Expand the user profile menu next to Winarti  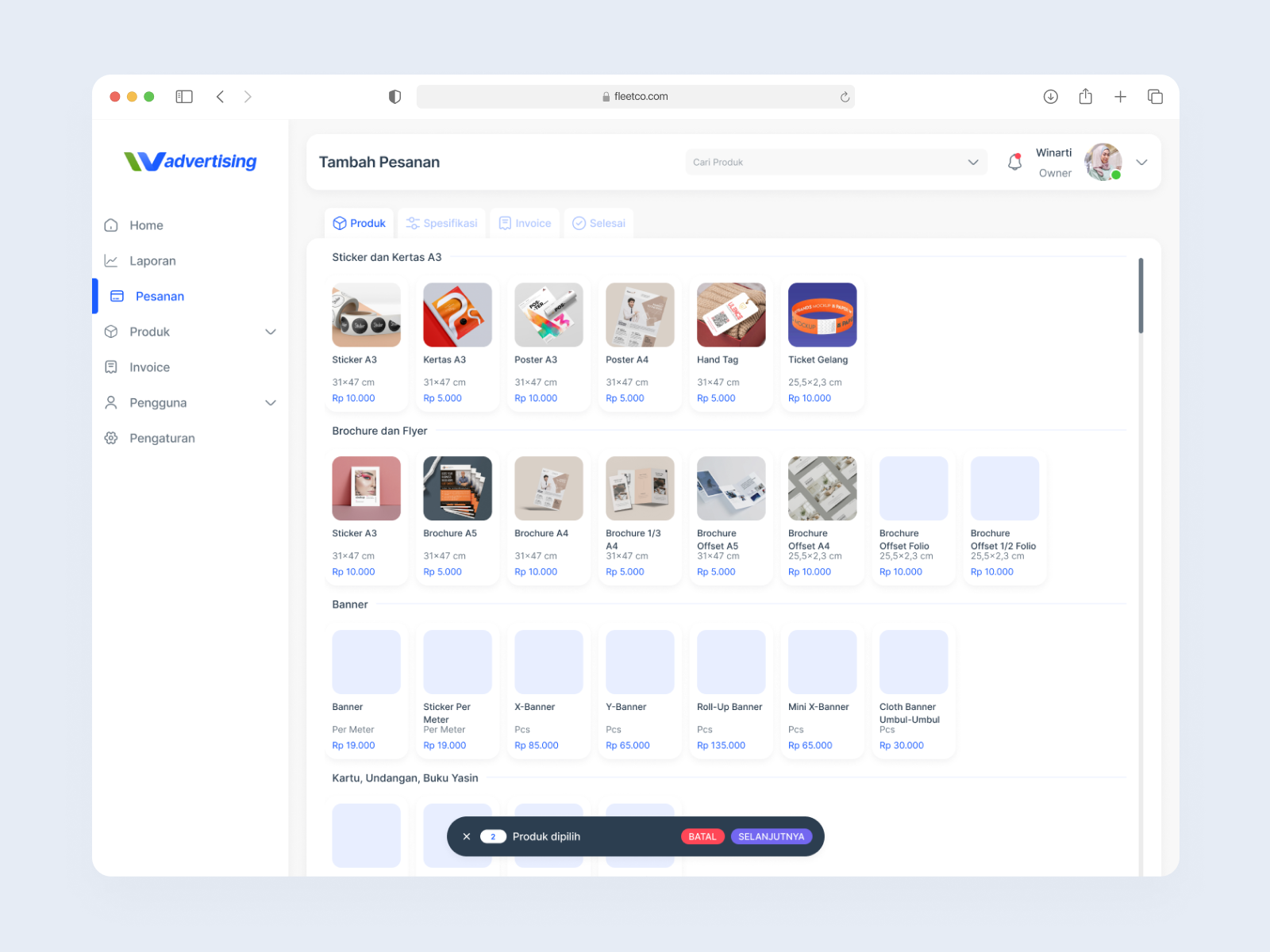[x=1141, y=162]
